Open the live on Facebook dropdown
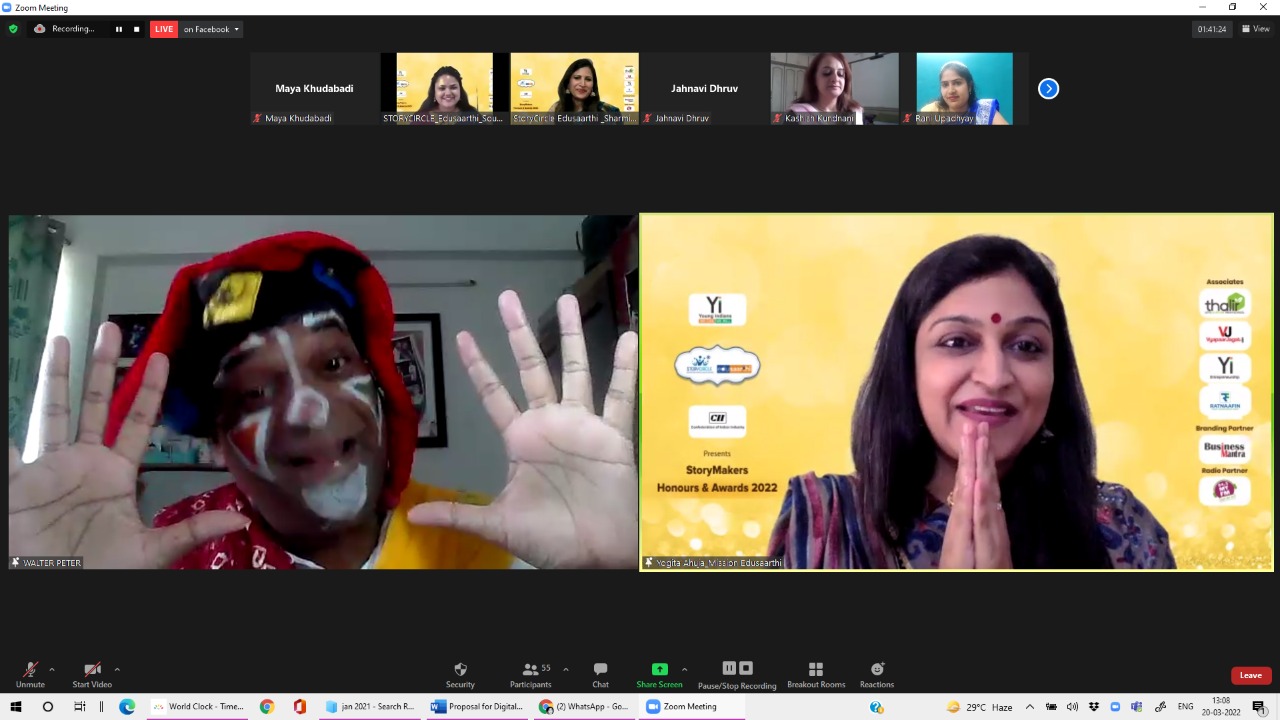The height and width of the screenshot is (720, 1280). tap(211, 29)
